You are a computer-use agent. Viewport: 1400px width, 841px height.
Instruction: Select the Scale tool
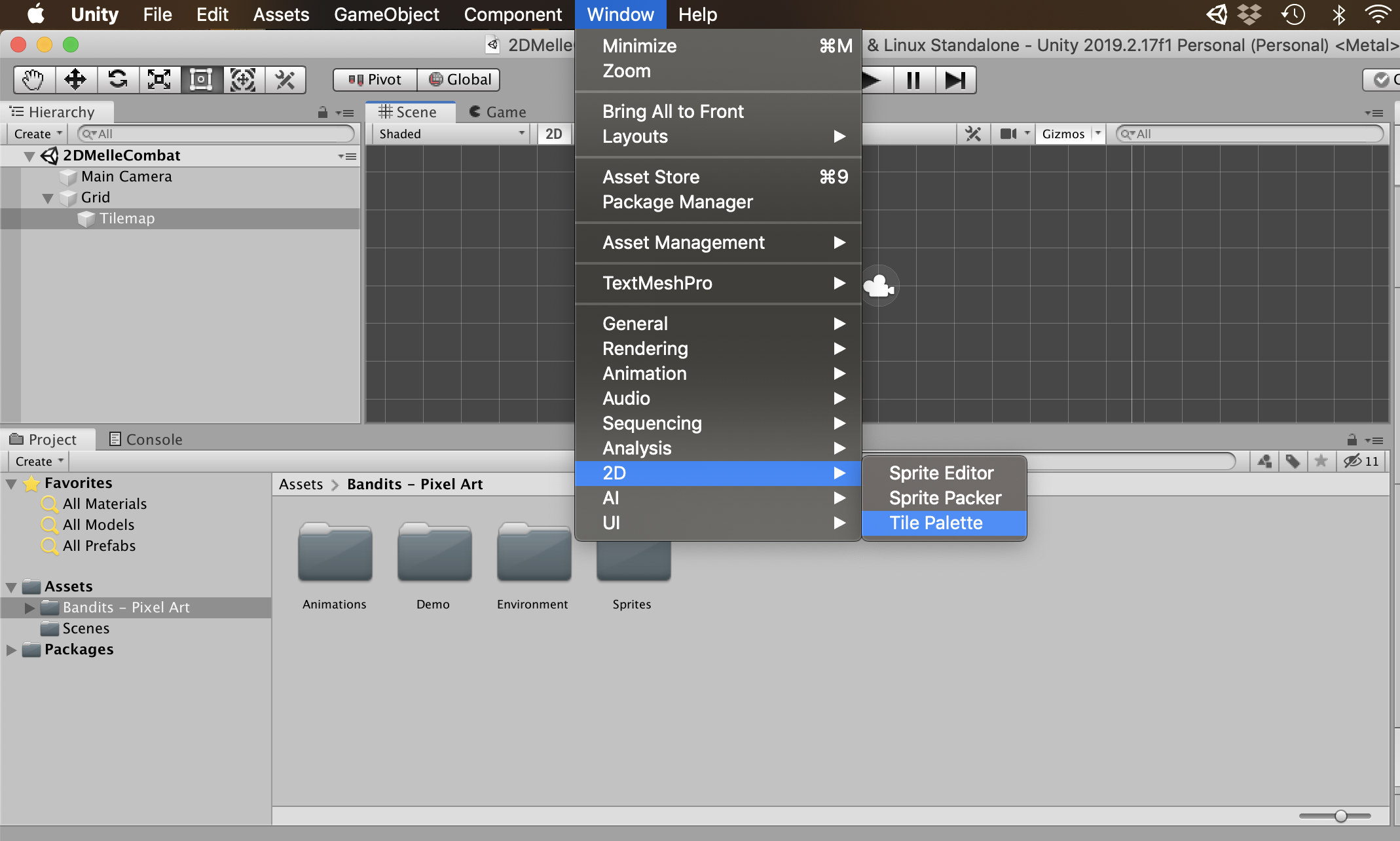click(x=159, y=80)
